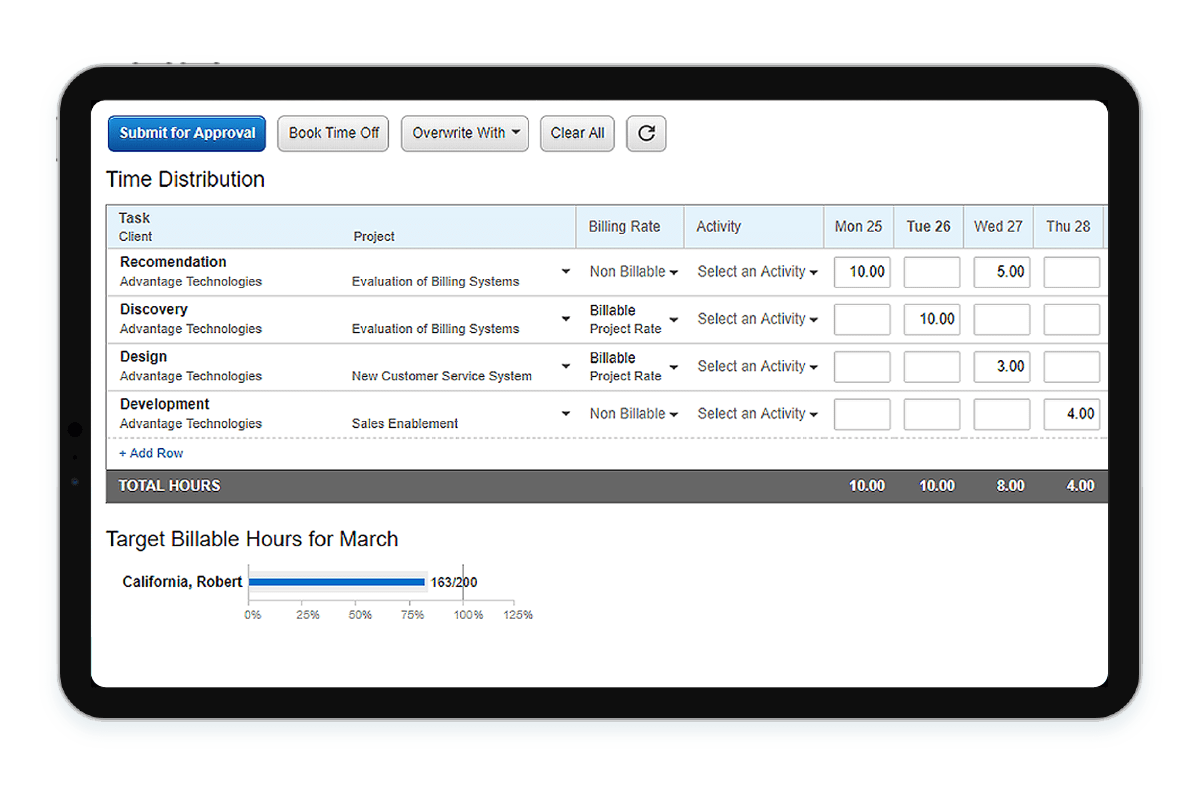Add a new row with + Add Row
Screen dimensions: 1200x800
(151, 453)
